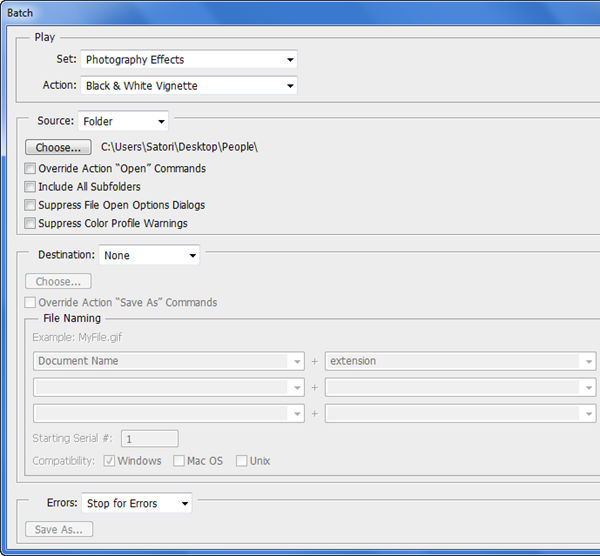Open the Destination dropdown set to None

pyautogui.click(x=149, y=255)
